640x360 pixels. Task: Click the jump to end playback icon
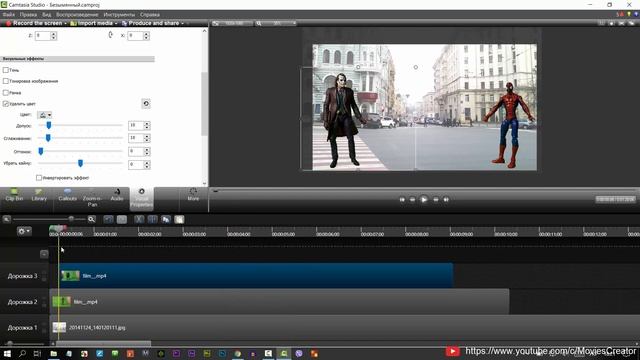[x=446, y=200]
